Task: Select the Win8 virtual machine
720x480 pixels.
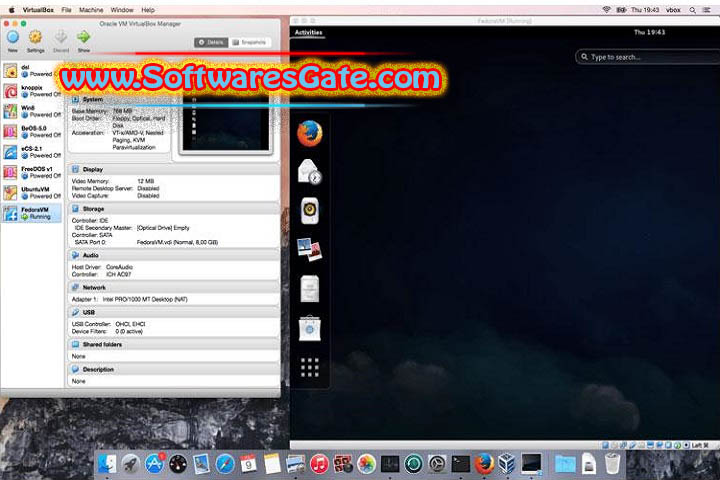Action: pos(32,111)
